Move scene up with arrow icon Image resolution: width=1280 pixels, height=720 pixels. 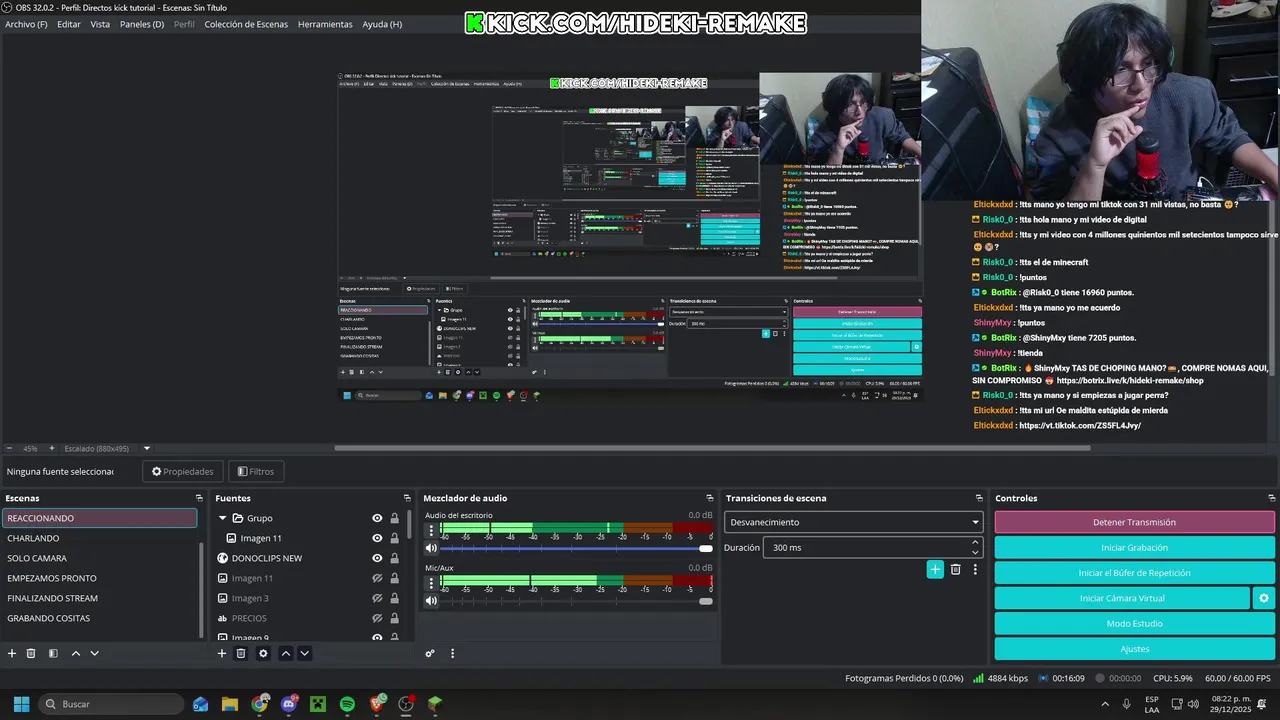(x=75, y=653)
